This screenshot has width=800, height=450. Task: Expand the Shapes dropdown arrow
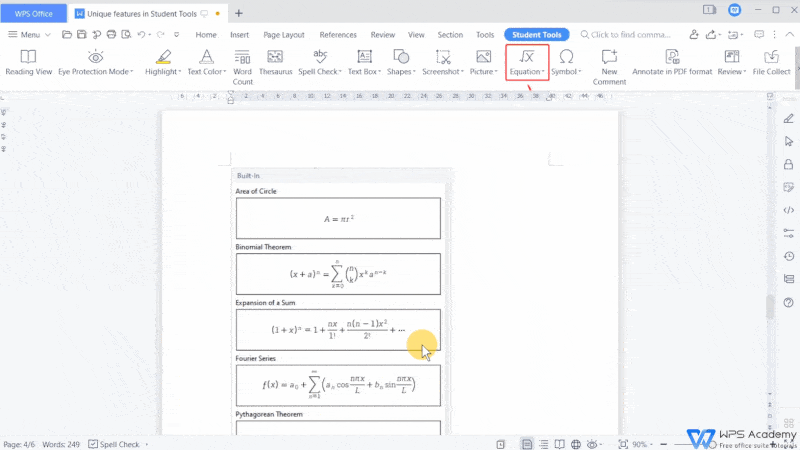point(414,72)
